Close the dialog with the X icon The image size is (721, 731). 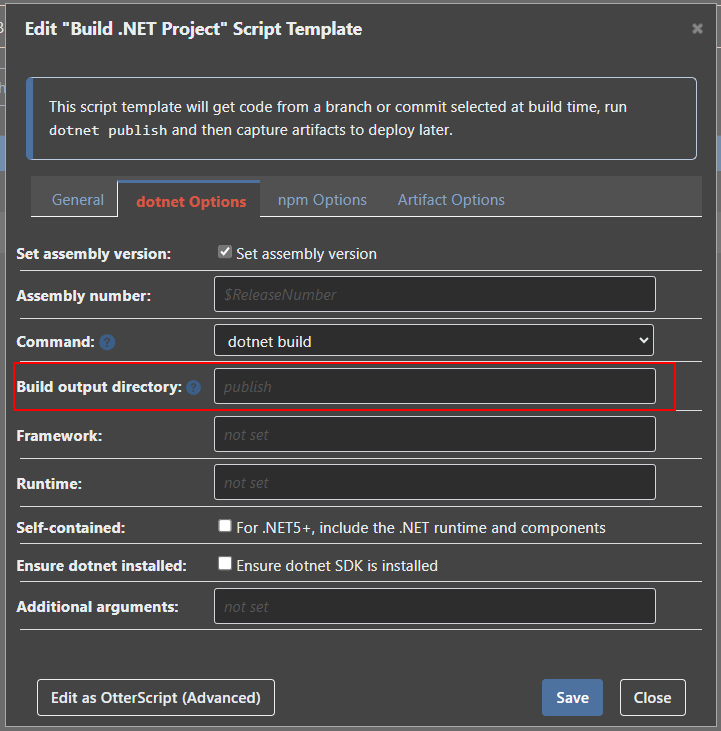[x=697, y=29]
